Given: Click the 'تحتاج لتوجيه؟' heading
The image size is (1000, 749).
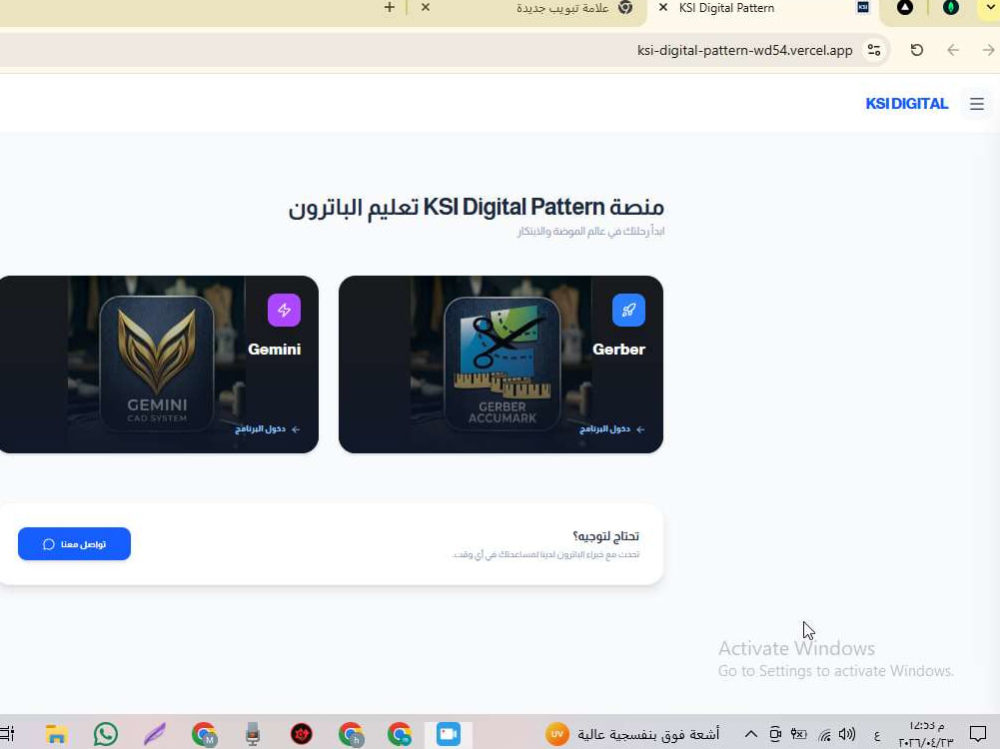Looking at the screenshot, I should pyautogui.click(x=606, y=536).
